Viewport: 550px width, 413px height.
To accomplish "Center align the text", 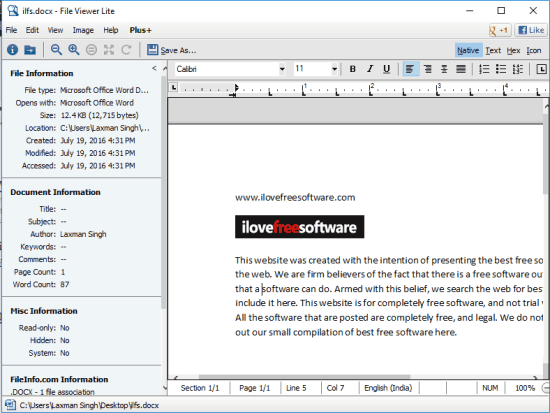I will (x=444, y=69).
